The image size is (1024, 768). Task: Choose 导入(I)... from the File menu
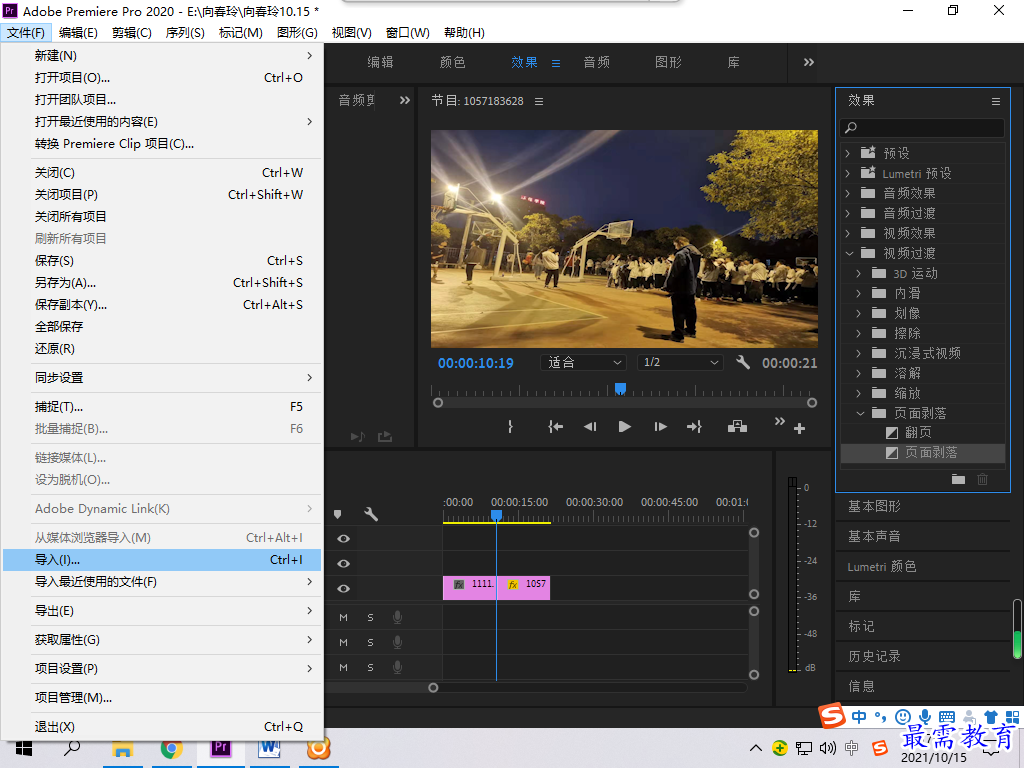point(162,560)
